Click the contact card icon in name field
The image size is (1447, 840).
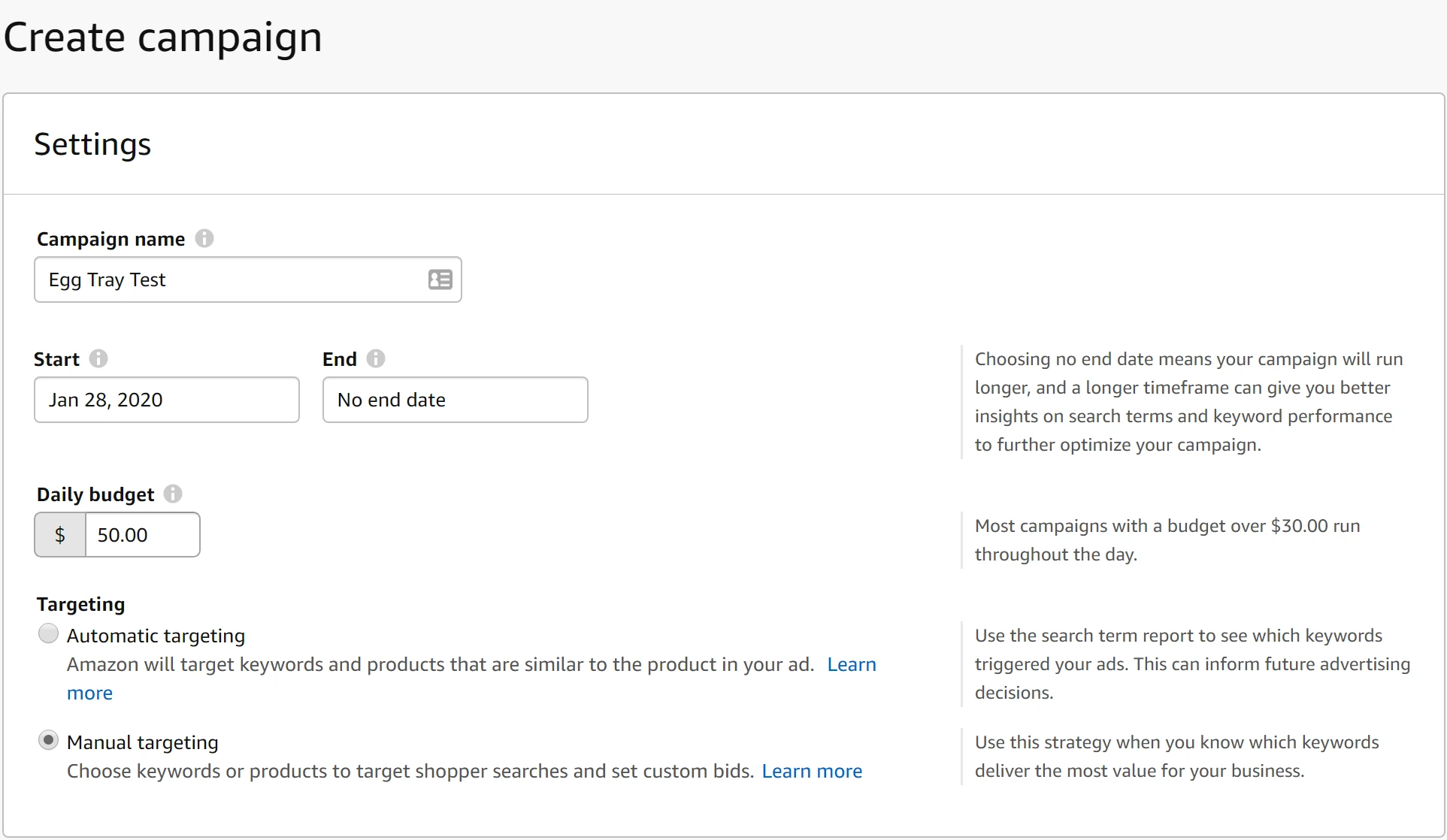(440, 279)
